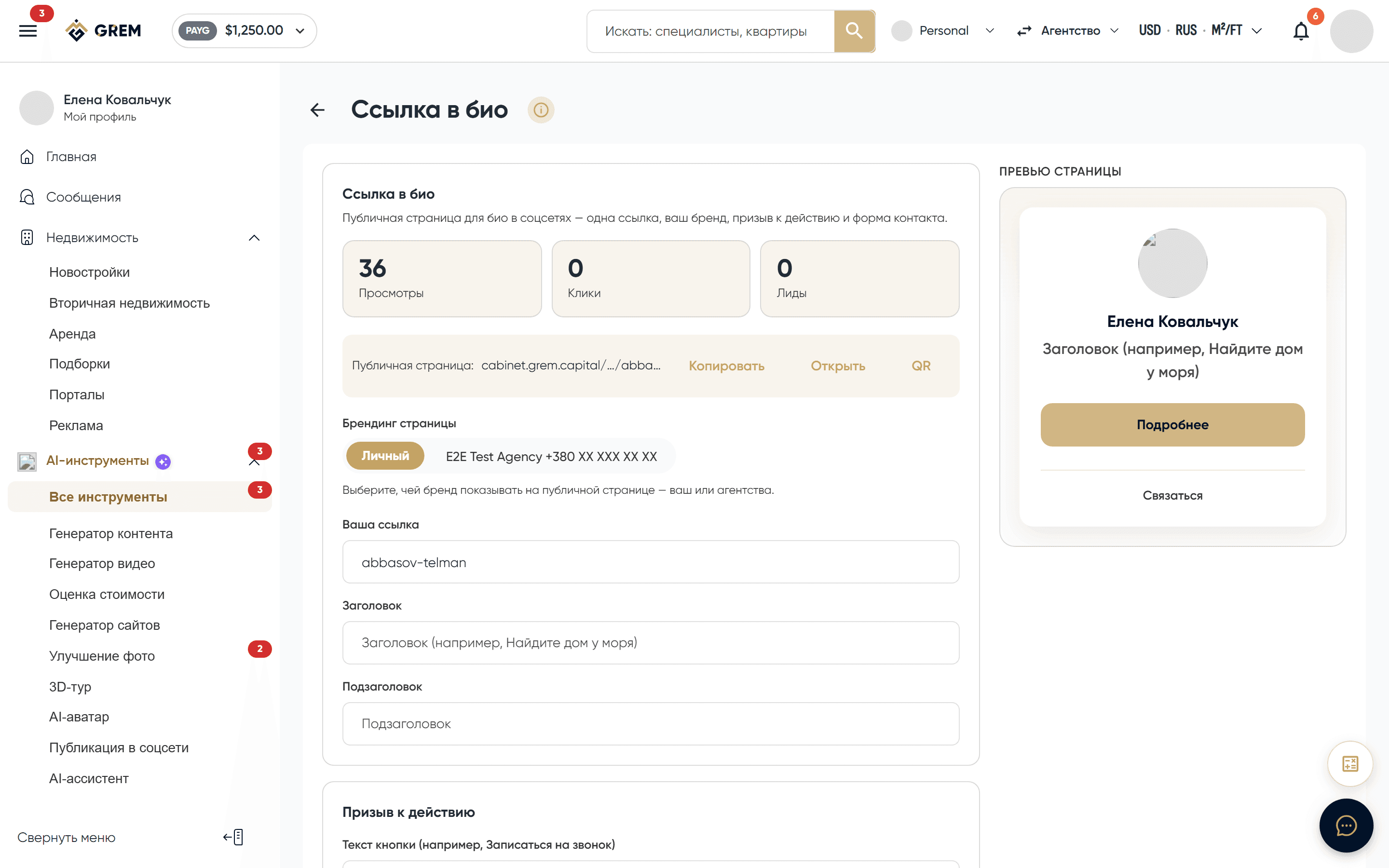
Task: Collapse the Недвижимость section chevron
Action: tap(254, 238)
